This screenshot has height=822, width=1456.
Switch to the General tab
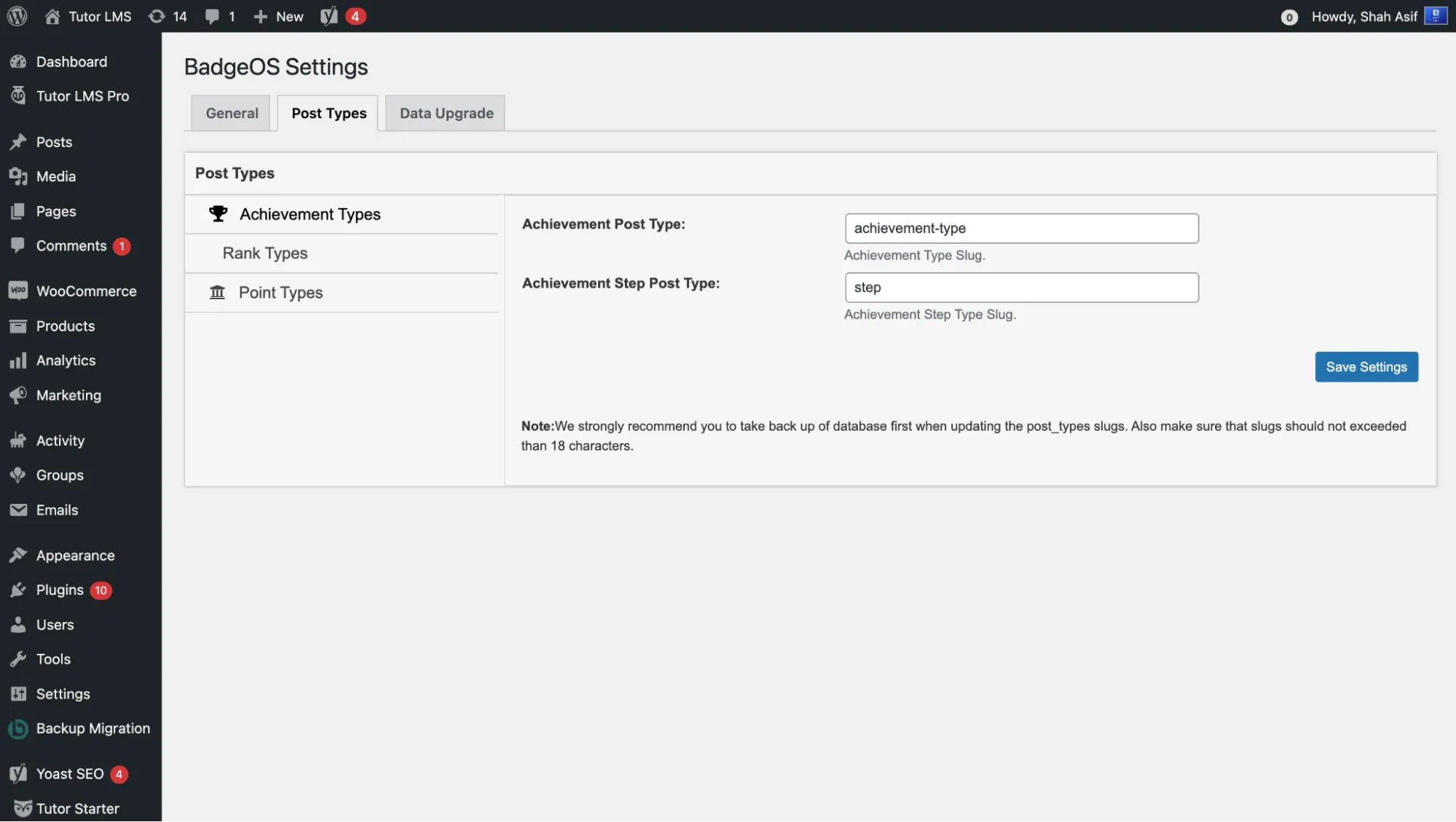click(x=232, y=114)
